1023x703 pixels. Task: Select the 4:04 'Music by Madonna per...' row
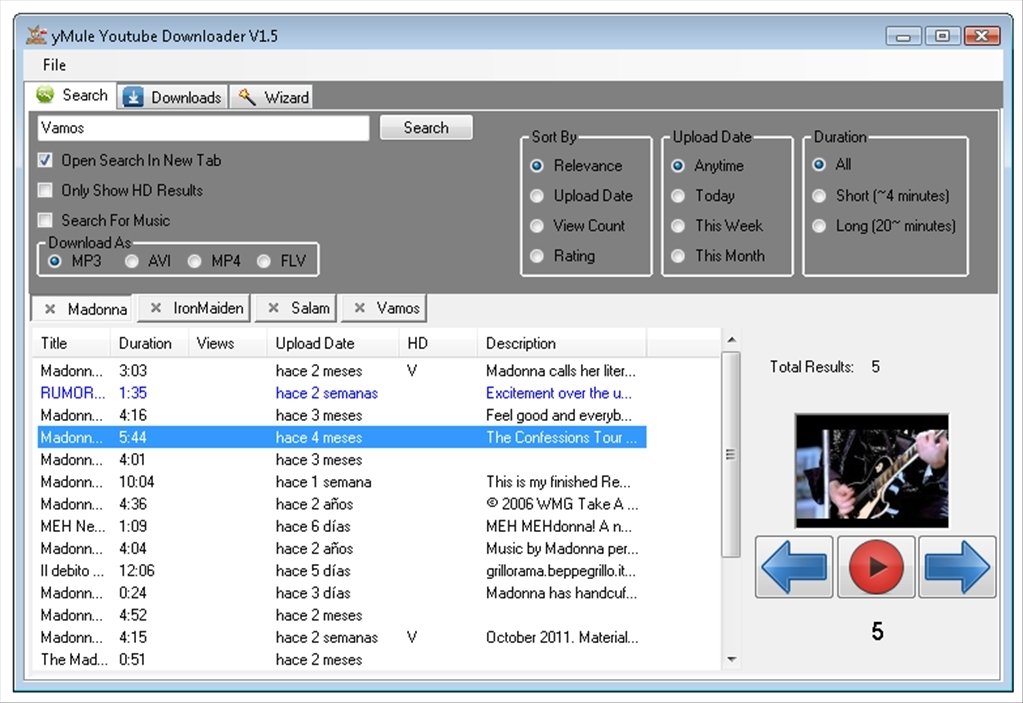(x=342, y=548)
